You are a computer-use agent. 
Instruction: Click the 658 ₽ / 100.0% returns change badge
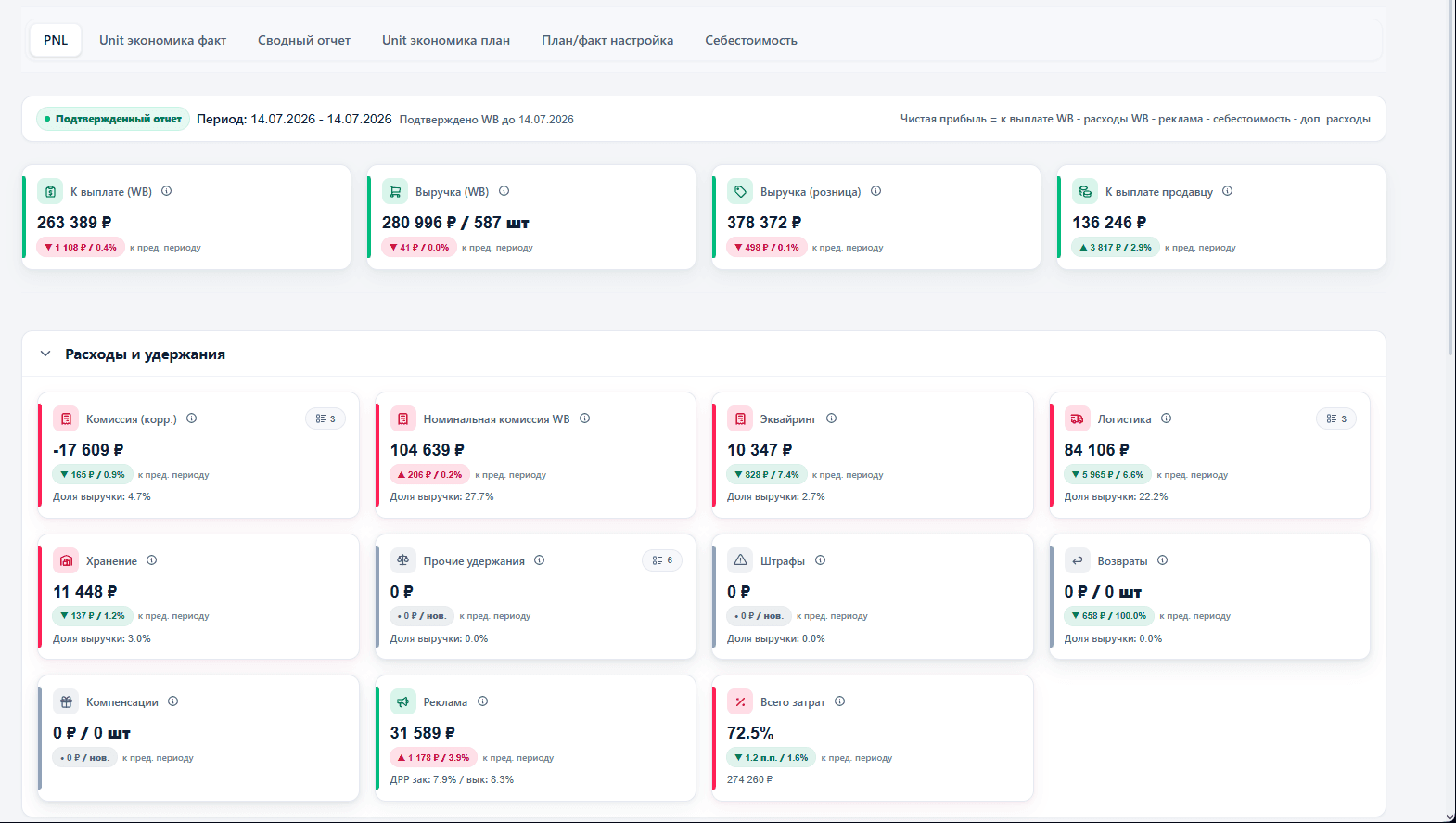(1109, 616)
